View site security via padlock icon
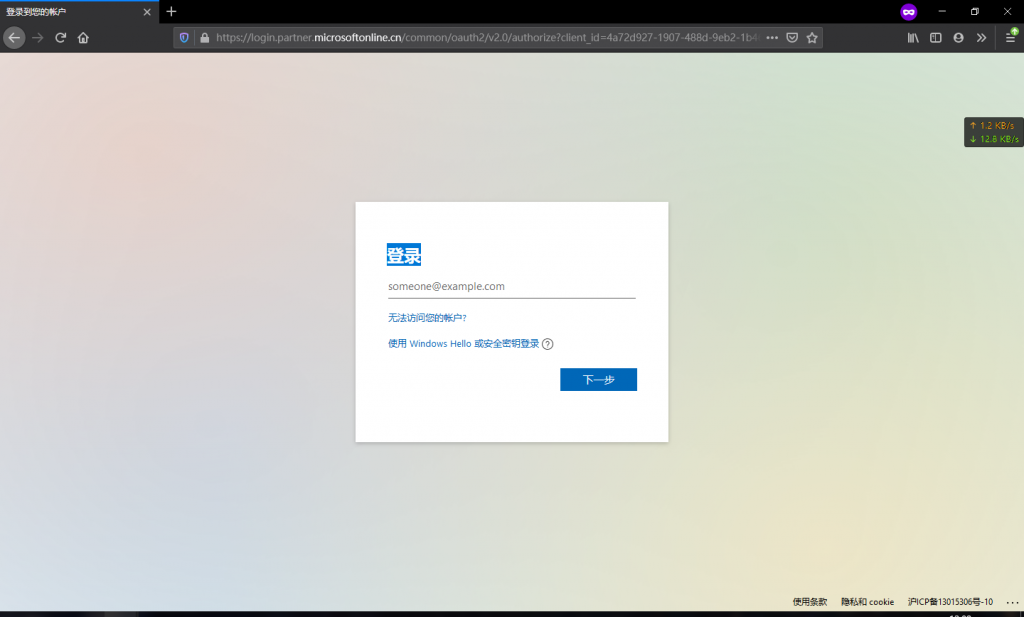 click(x=204, y=38)
